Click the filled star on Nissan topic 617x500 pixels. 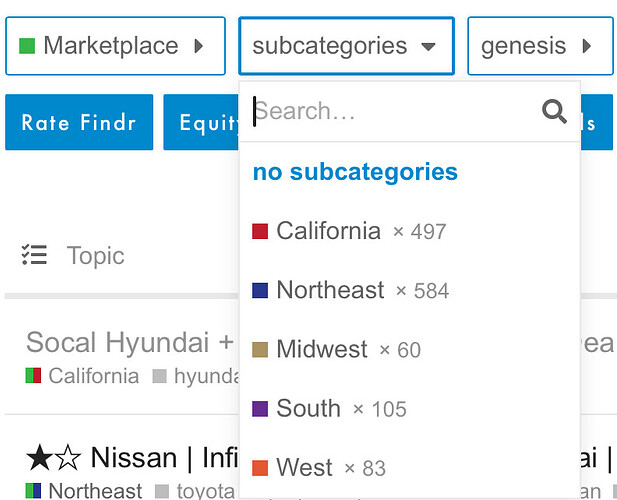39,458
